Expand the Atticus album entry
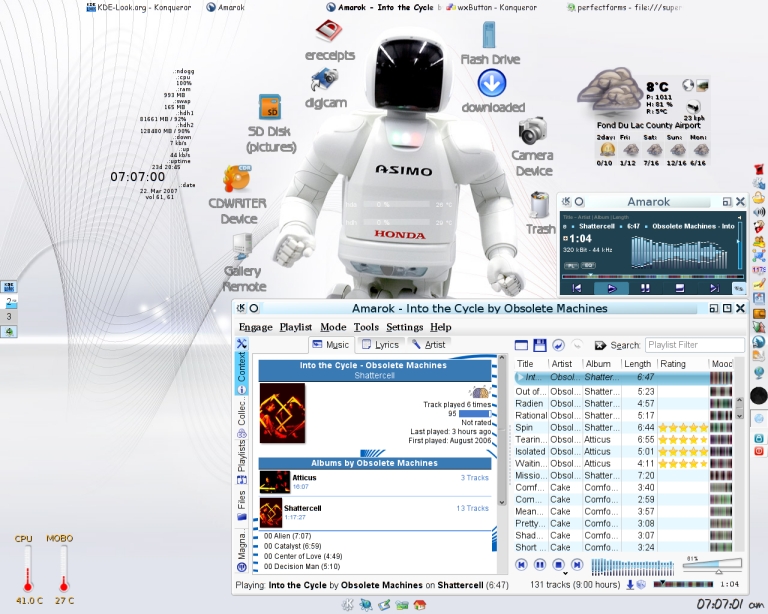This screenshot has width=768, height=614. [375, 482]
